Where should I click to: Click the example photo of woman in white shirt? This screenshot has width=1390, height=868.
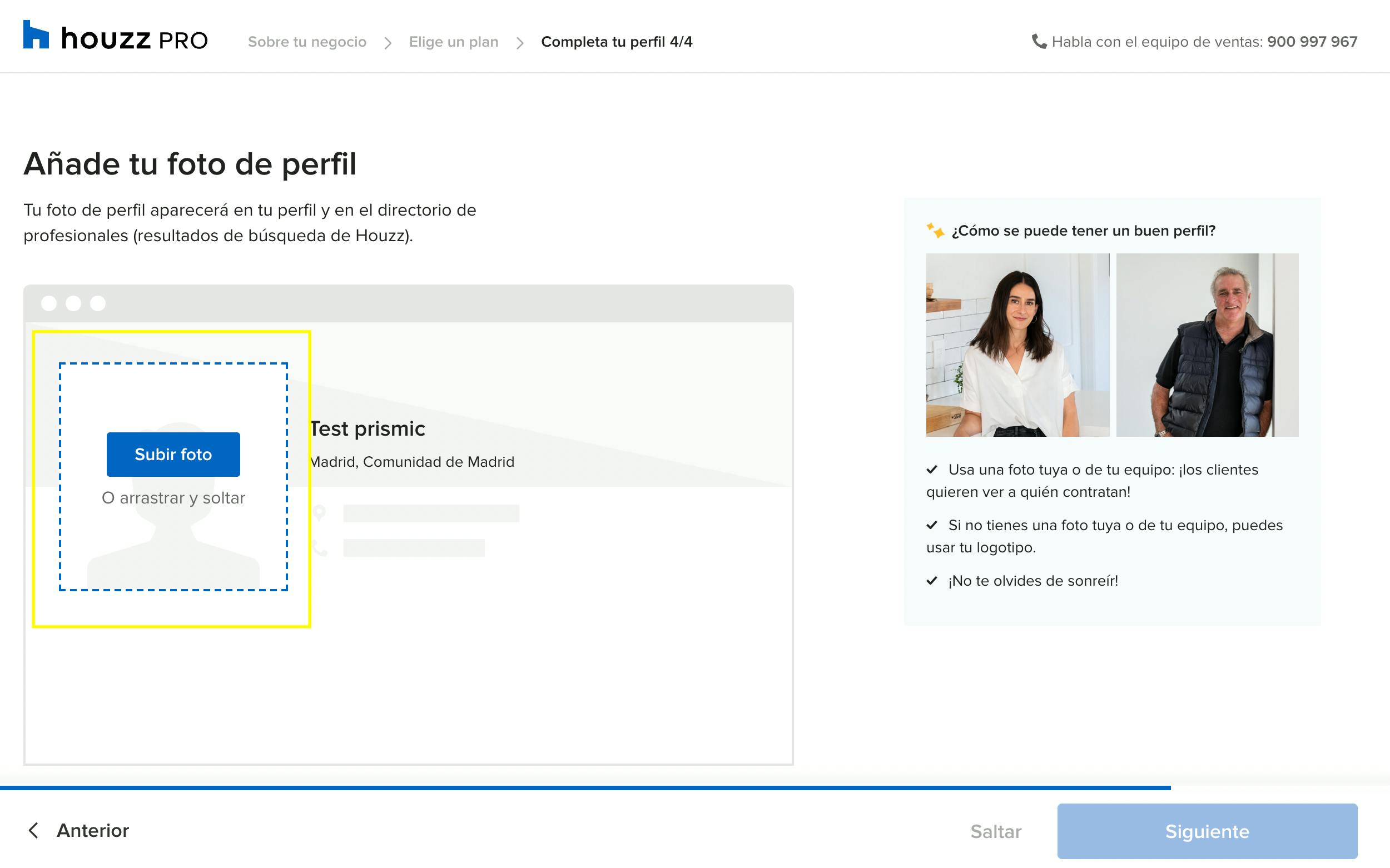coord(1017,345)
